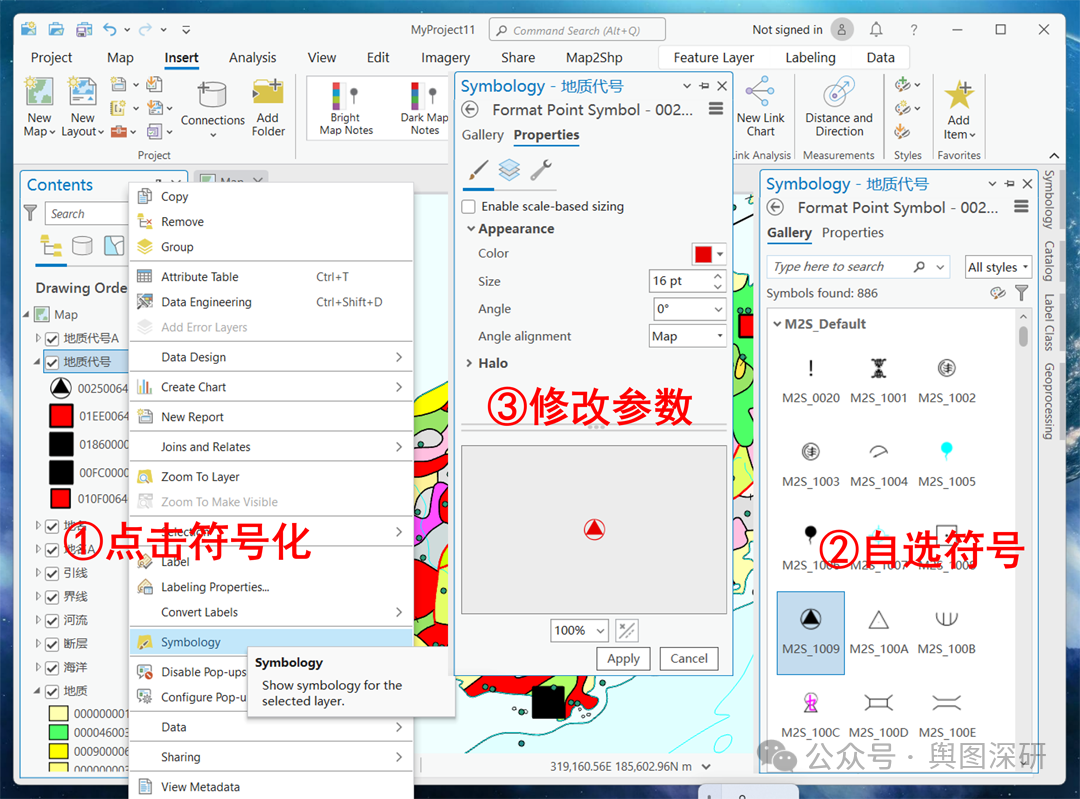Click the Apply button

[623, 658]
